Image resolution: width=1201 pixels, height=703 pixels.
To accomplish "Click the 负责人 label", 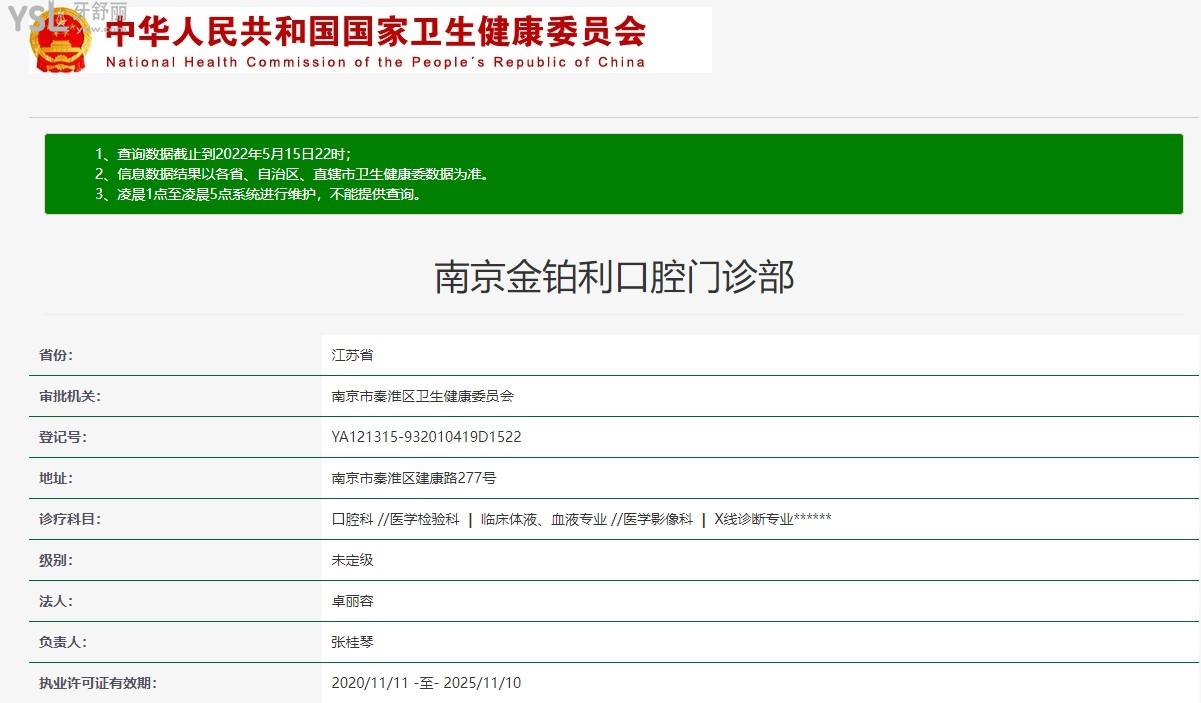I will (63, 642).
